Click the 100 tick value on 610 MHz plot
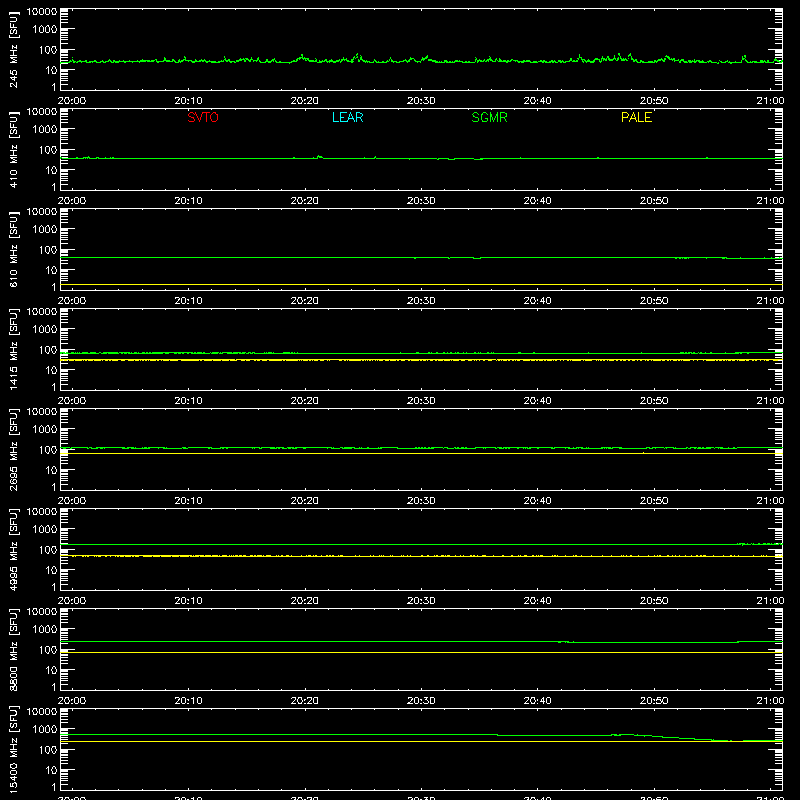The height and width of the screenshot is (800, 800). click(x=48, y=250)
